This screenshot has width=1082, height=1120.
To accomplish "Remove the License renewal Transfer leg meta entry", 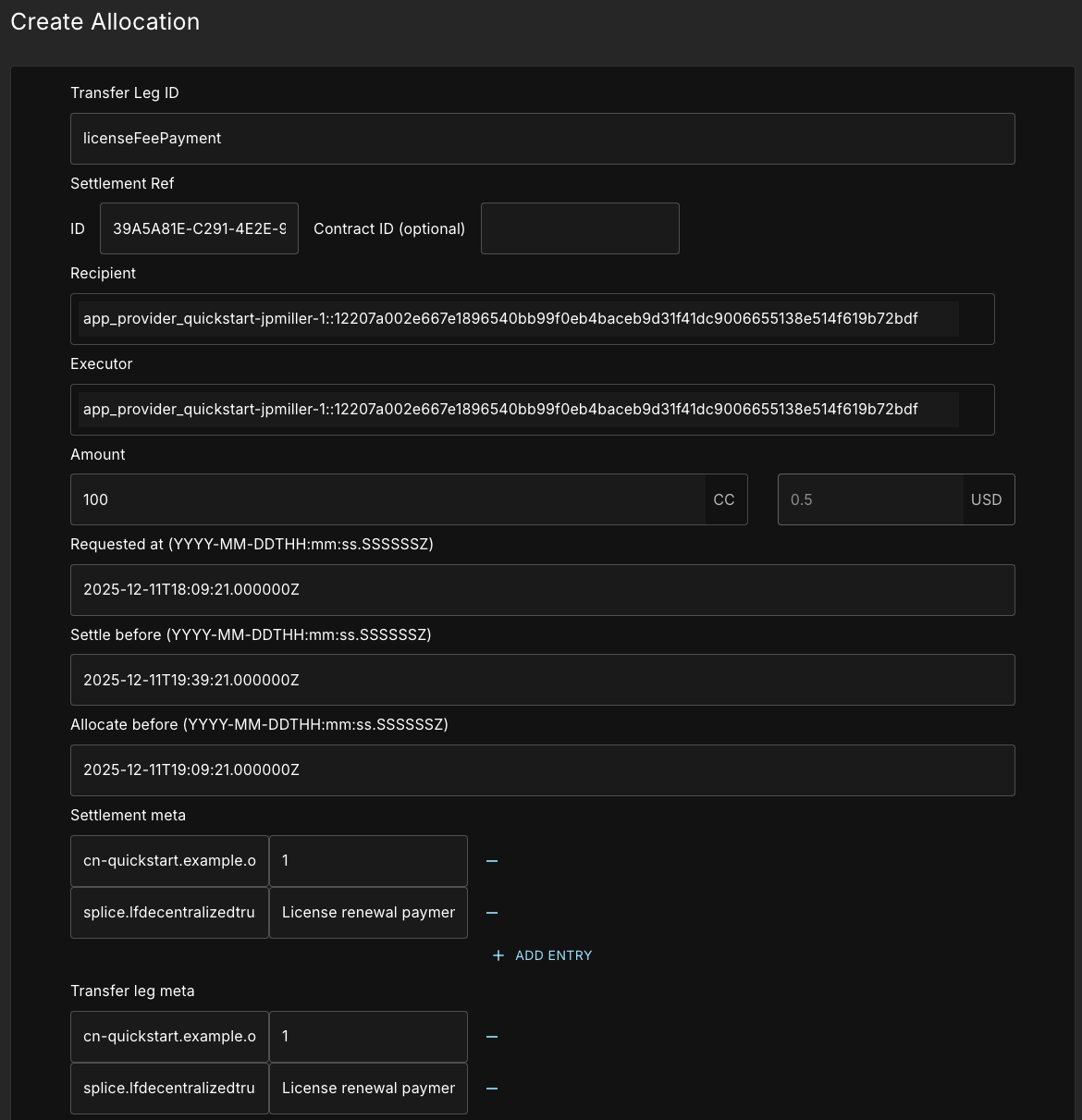I will click(x=492, y=1089).
